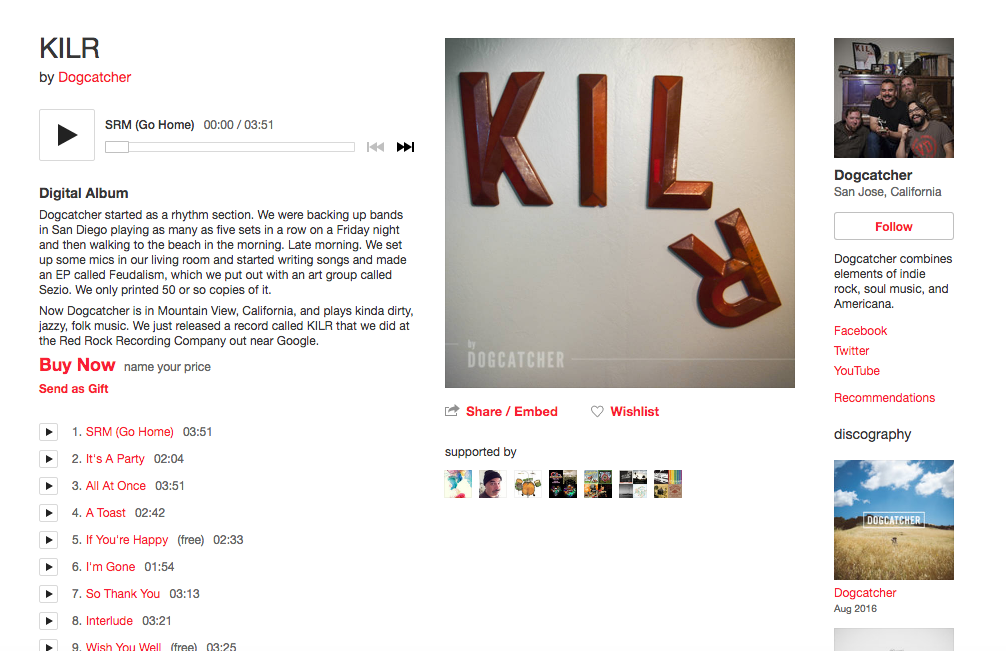This screenshot has width=1006, height=651.
Task: Play track 7 So Thank You
Action: [x=49, y=593]
